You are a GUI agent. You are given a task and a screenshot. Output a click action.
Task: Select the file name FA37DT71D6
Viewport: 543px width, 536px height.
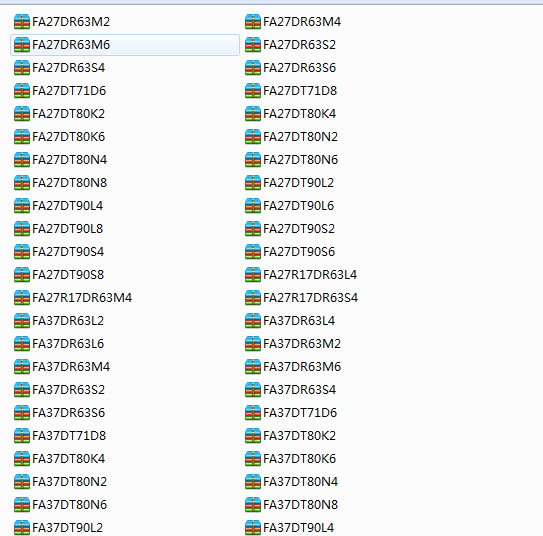tap(300, 413)
